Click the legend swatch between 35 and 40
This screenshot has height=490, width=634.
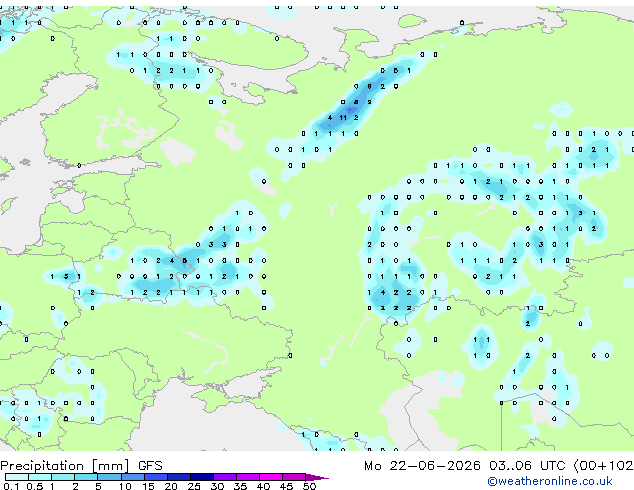(x=248, y=477)
